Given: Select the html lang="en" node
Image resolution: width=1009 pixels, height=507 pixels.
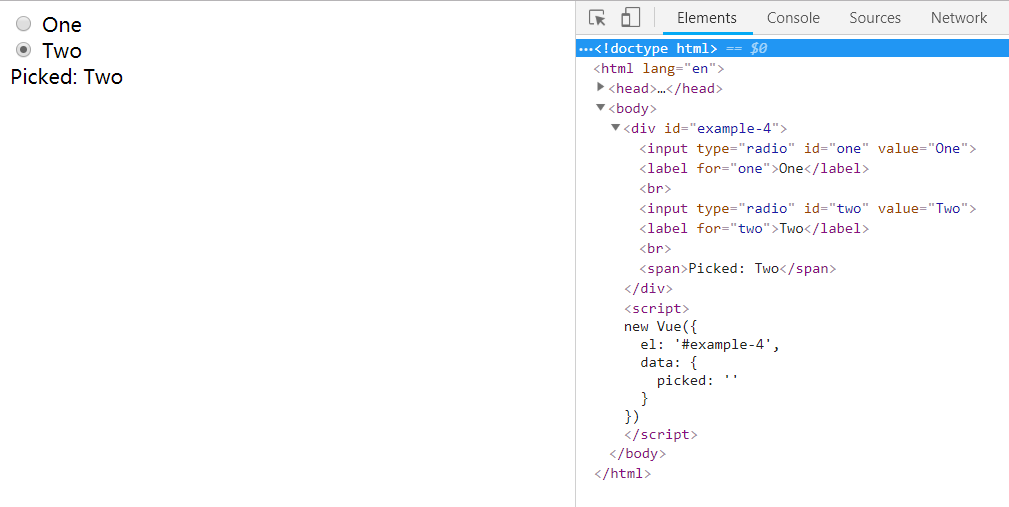Looking at the screenshot, I should tap(658, 68).
